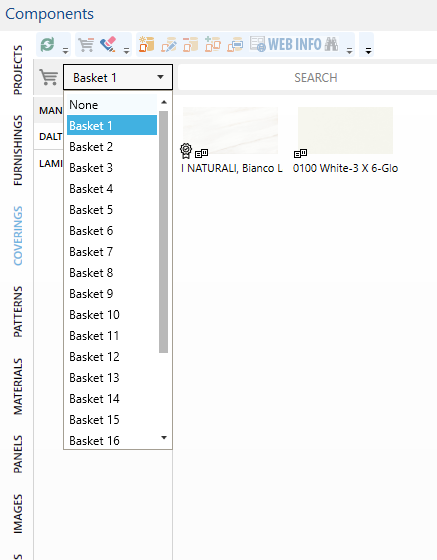
Task: Switch to the MATERIALS side tab
Action: [18, 386]
